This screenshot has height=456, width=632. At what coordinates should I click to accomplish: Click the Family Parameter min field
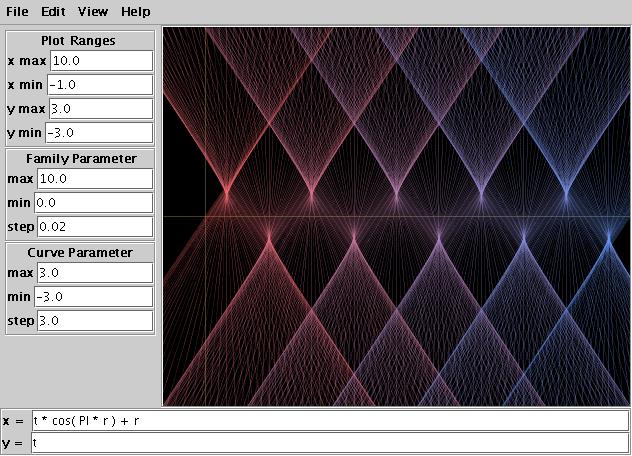tap(93, 203)
